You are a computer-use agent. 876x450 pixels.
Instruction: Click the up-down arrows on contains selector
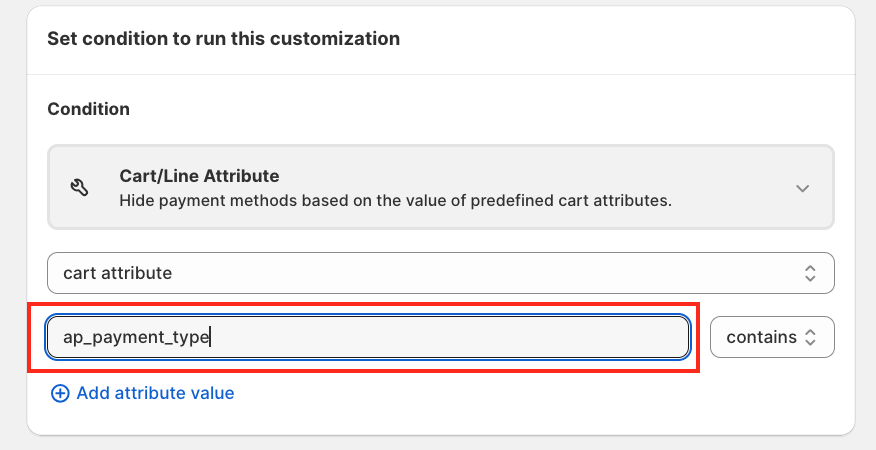(811, 337)
